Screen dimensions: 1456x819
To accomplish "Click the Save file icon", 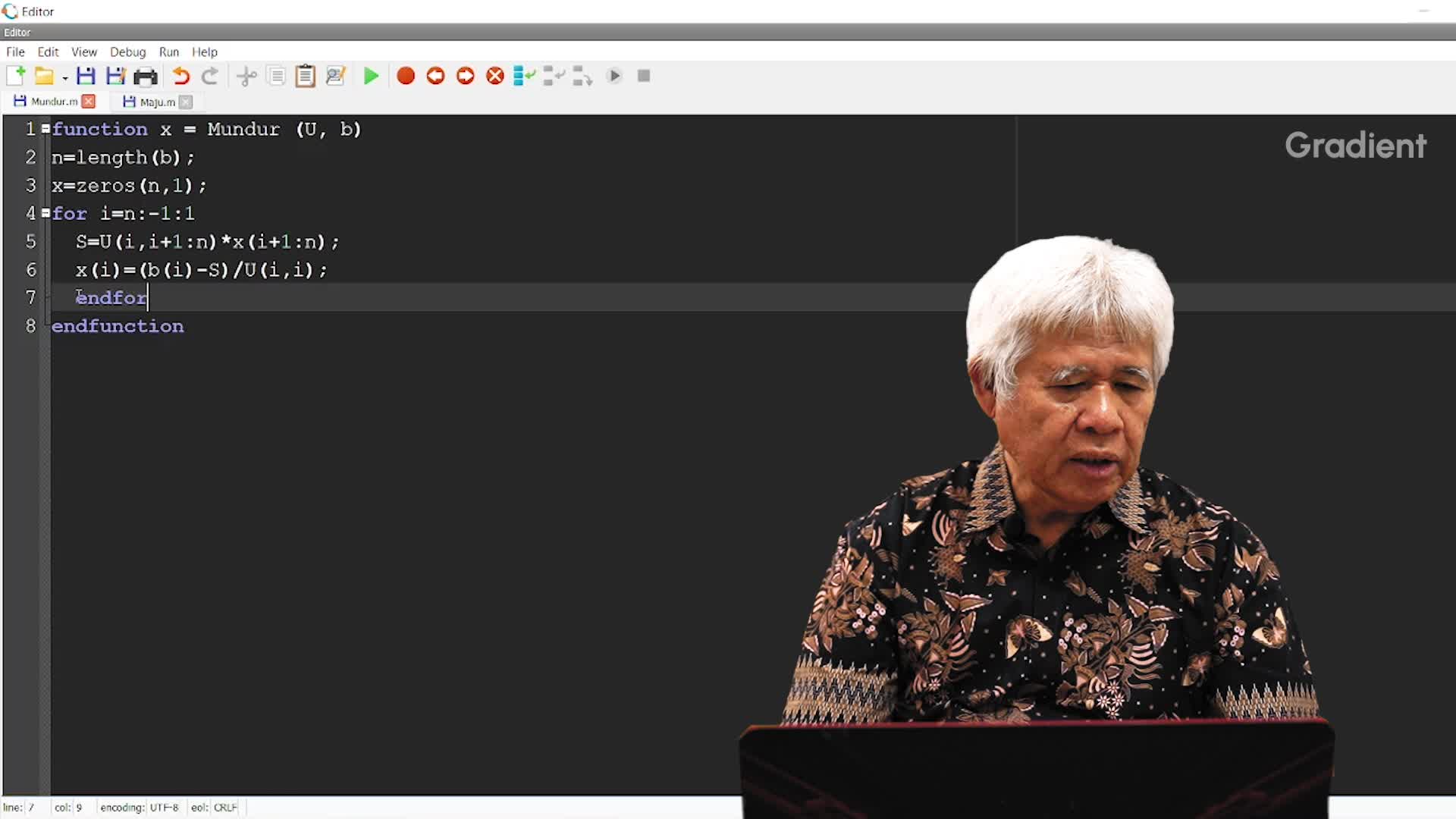I will (86, 75).
